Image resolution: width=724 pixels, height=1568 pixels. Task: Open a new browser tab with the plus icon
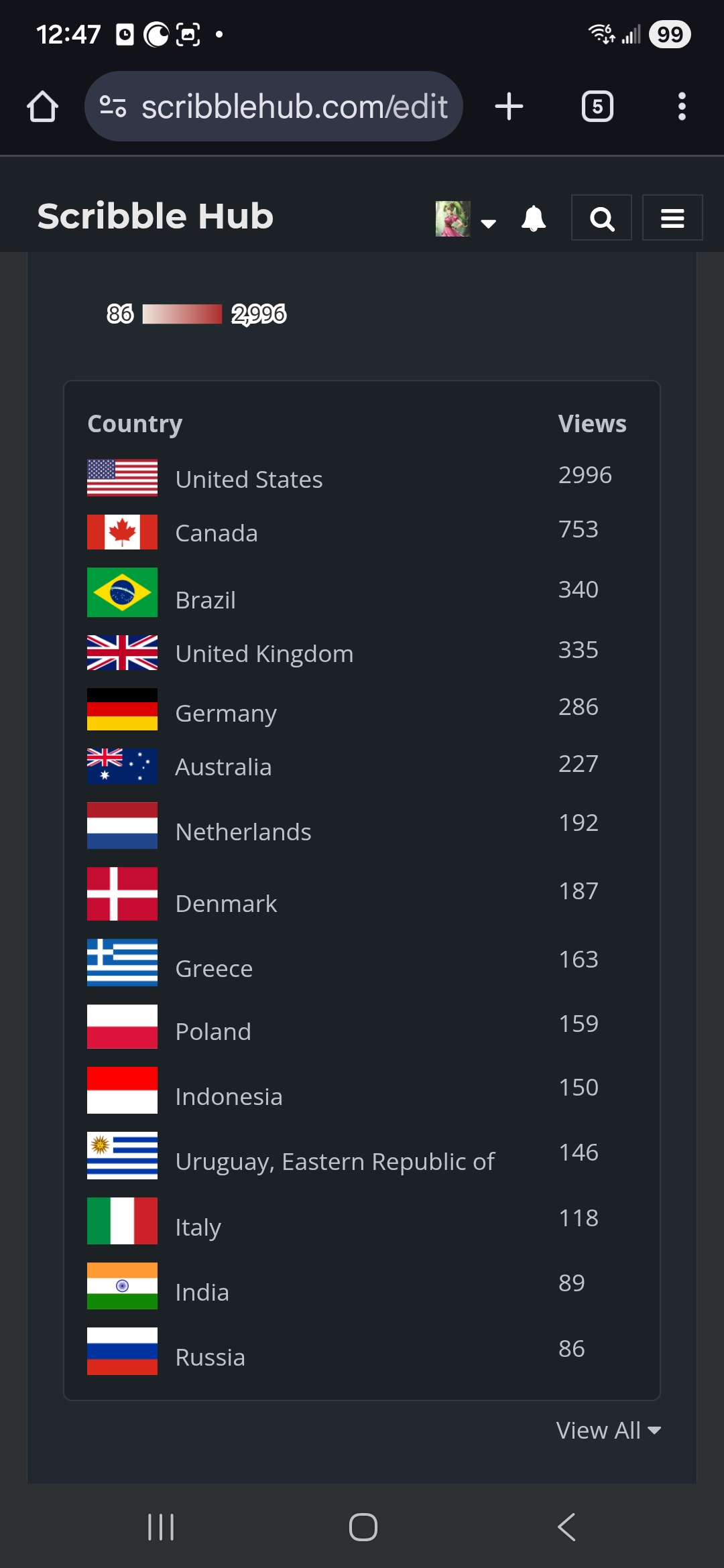(x=509, y=105)
